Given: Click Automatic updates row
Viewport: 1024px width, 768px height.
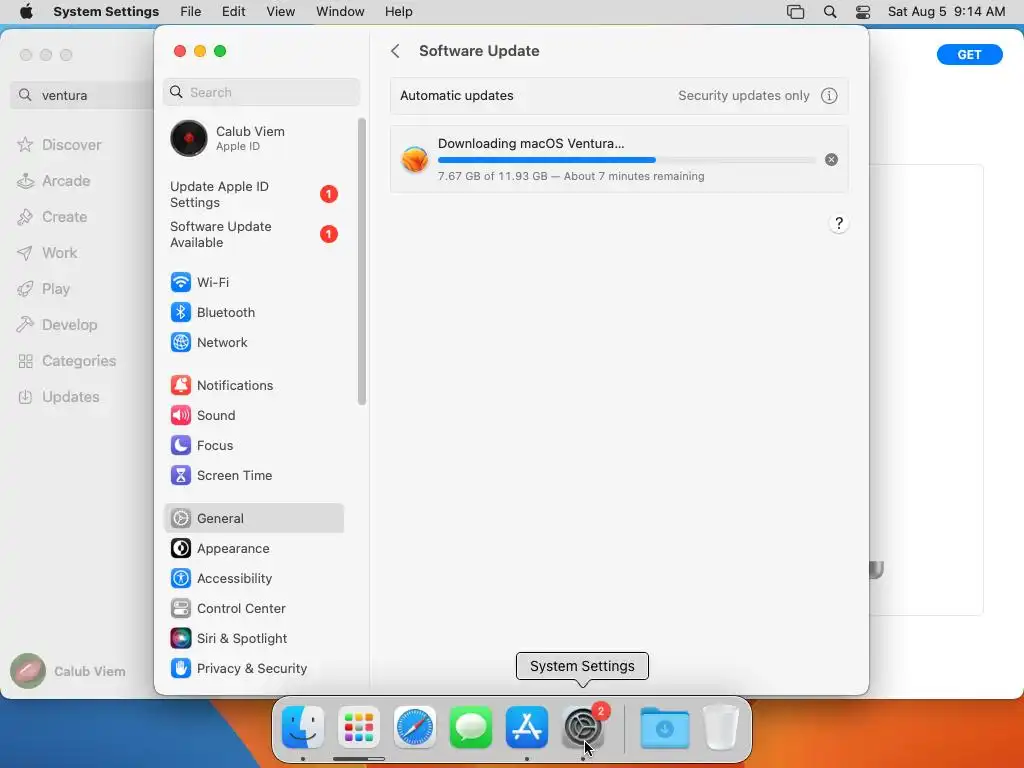Looking at the screenshot, I should click(x=619, y=96).
